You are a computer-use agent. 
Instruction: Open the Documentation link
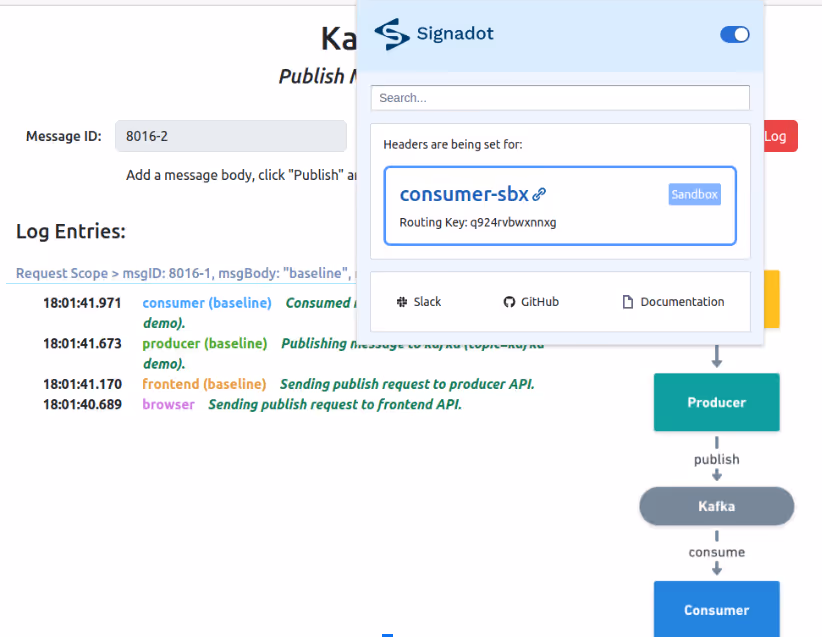coord(673,302)
